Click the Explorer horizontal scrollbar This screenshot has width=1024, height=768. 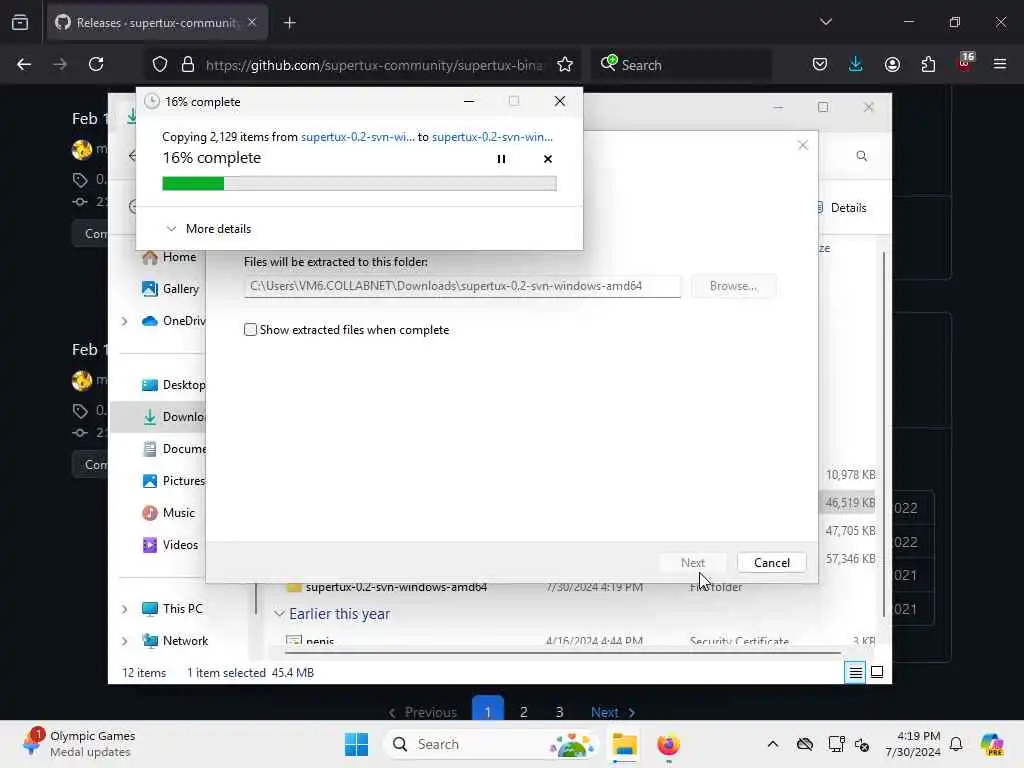563,652
